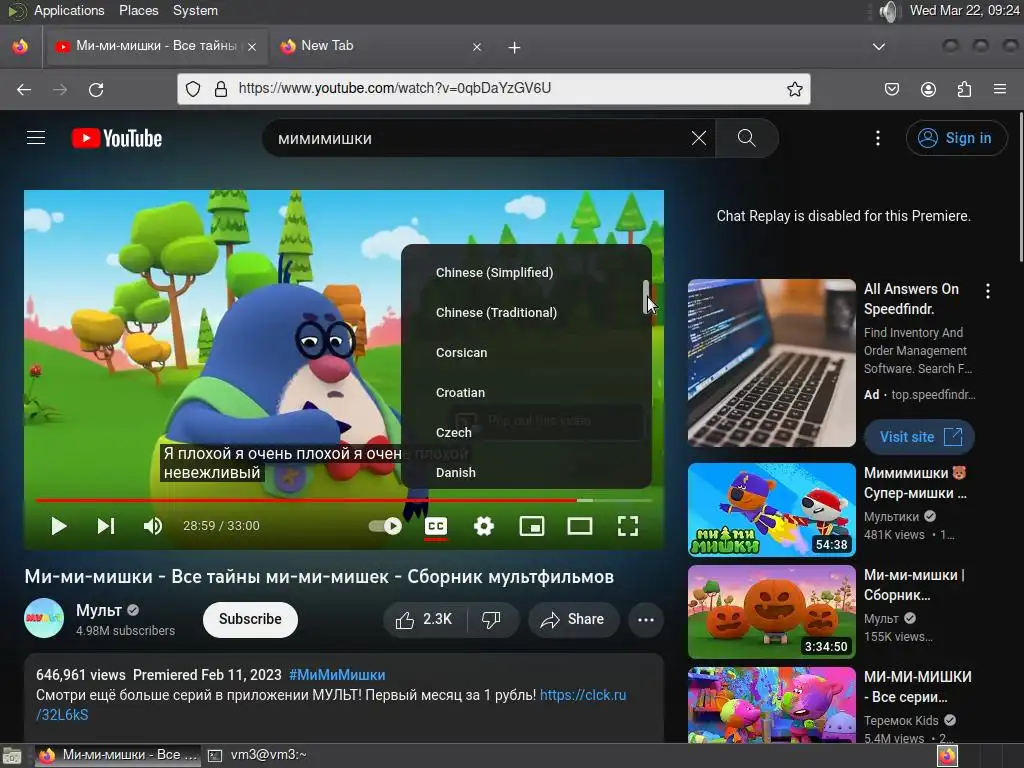The height and width of the screenshot is (768, 1024).
Task: Open site shield tracking protection icon
Action: coord(193,89)
